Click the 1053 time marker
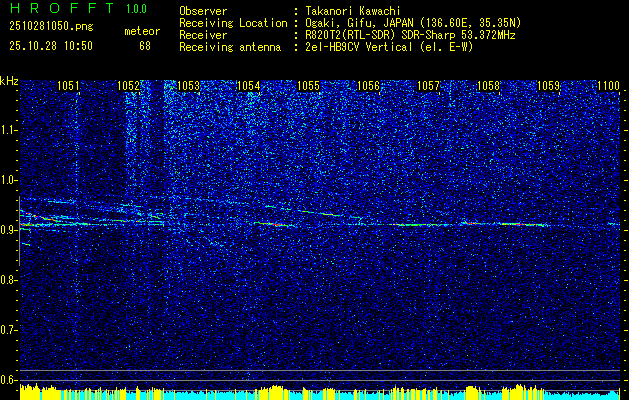The height and width of the screenshot is (400, 629). point(189,85)
